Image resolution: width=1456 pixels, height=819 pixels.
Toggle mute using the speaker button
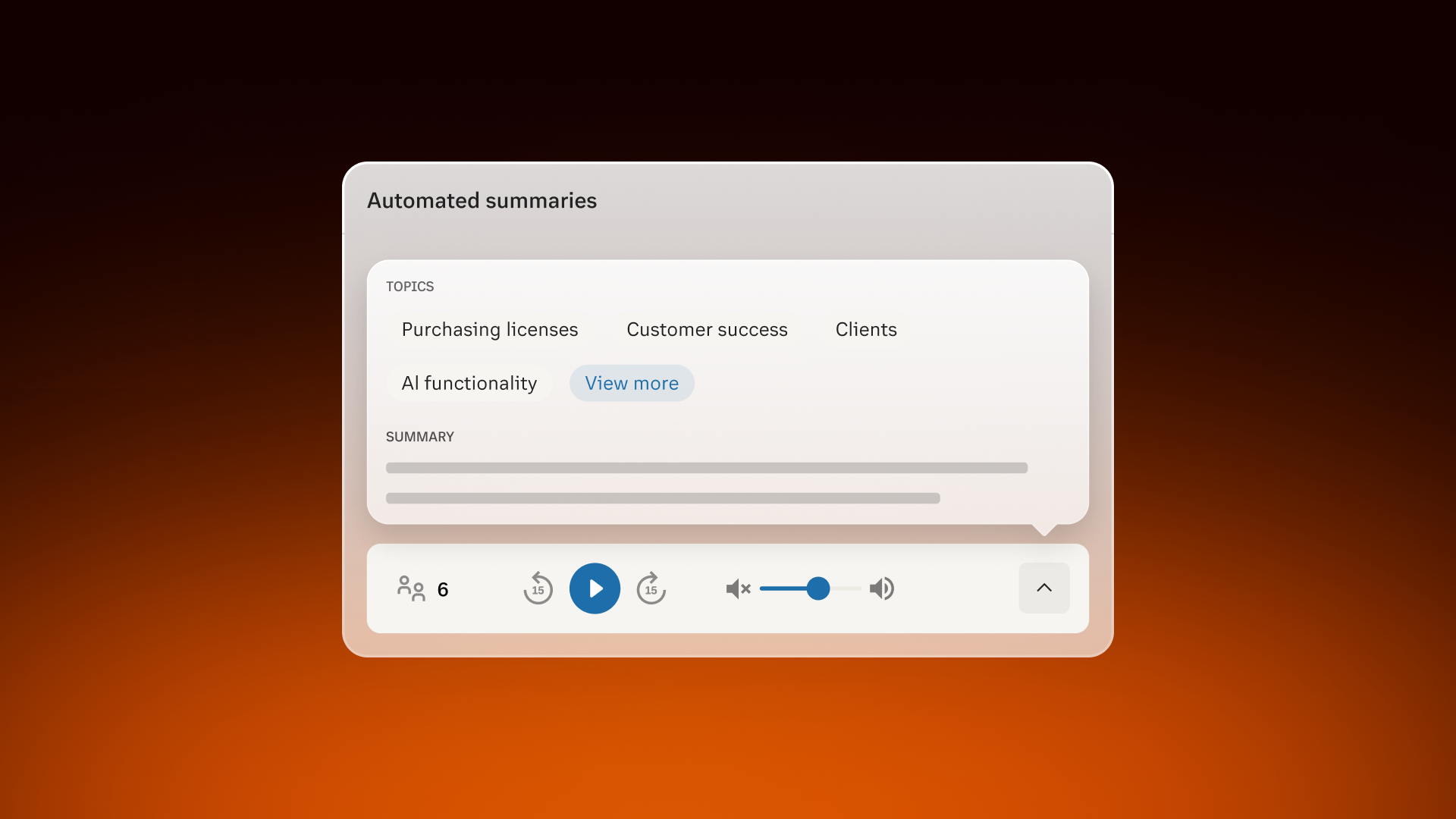tap(738, 588)
